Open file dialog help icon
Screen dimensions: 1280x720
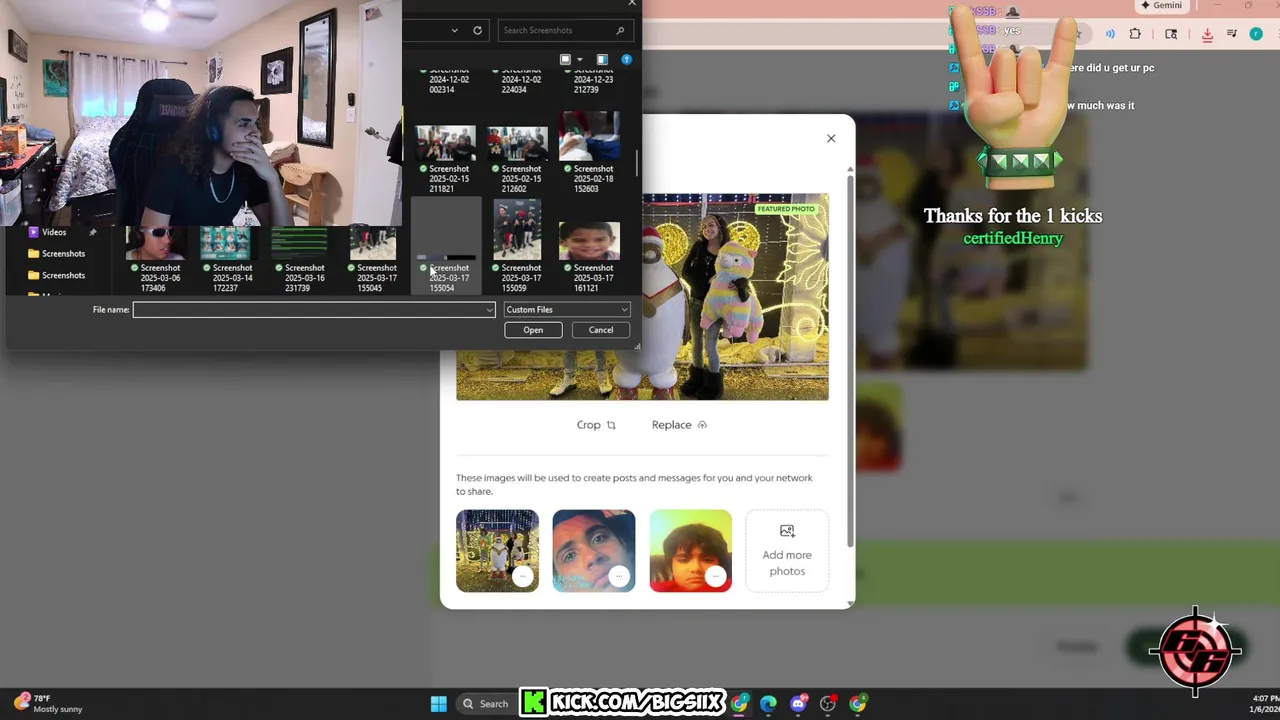point(626,60)
